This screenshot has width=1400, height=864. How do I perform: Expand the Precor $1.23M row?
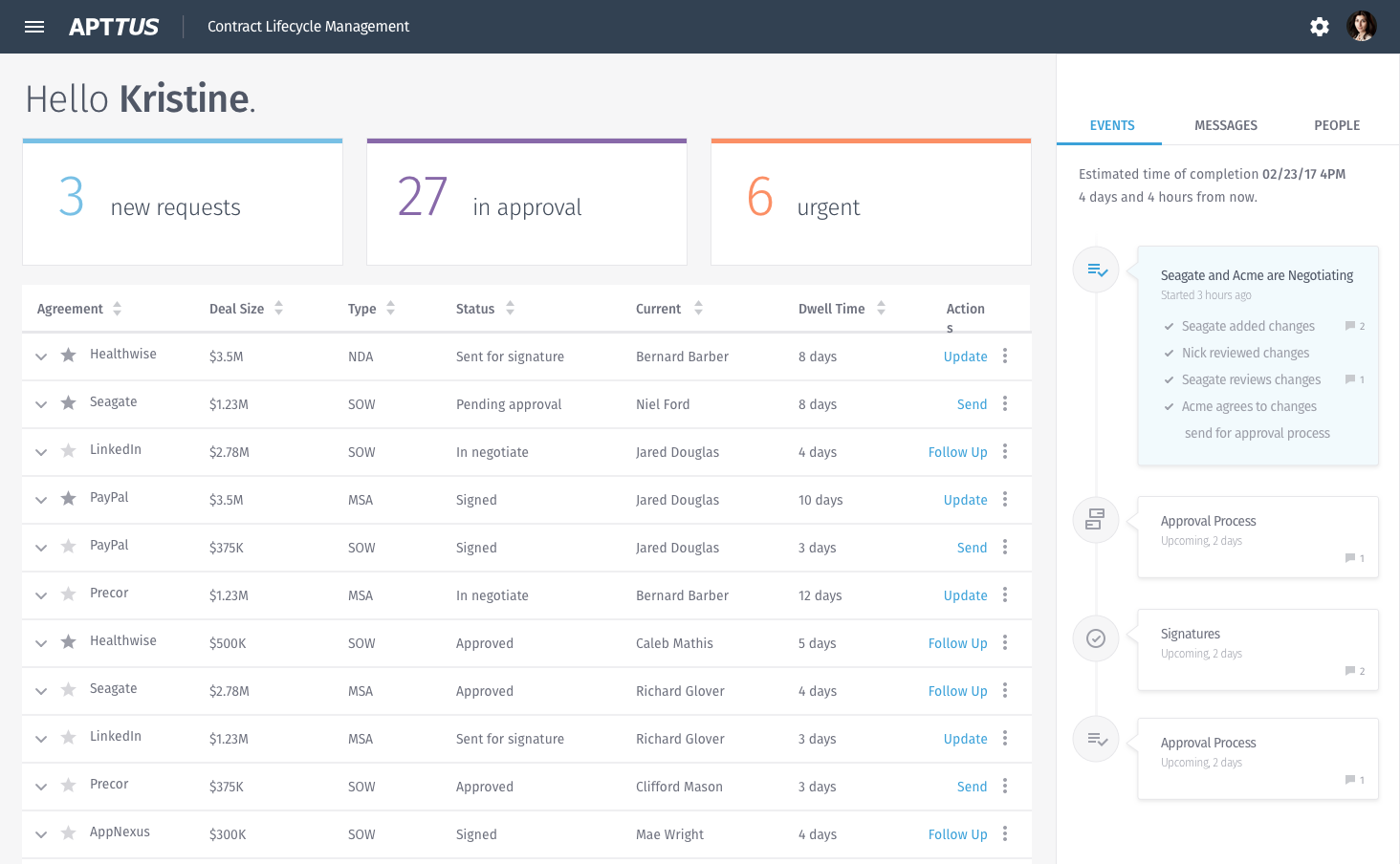pos(41,595)
